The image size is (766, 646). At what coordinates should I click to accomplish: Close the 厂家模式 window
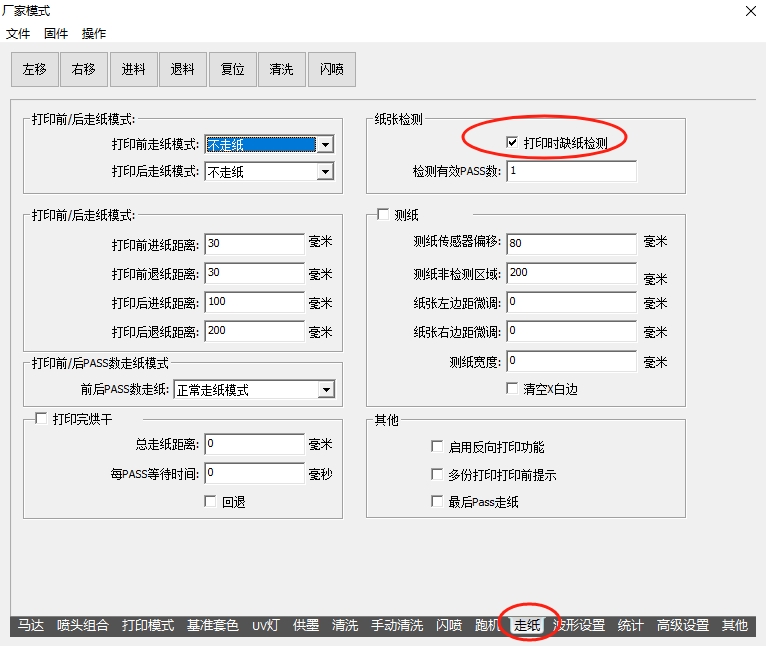point(750,11)
